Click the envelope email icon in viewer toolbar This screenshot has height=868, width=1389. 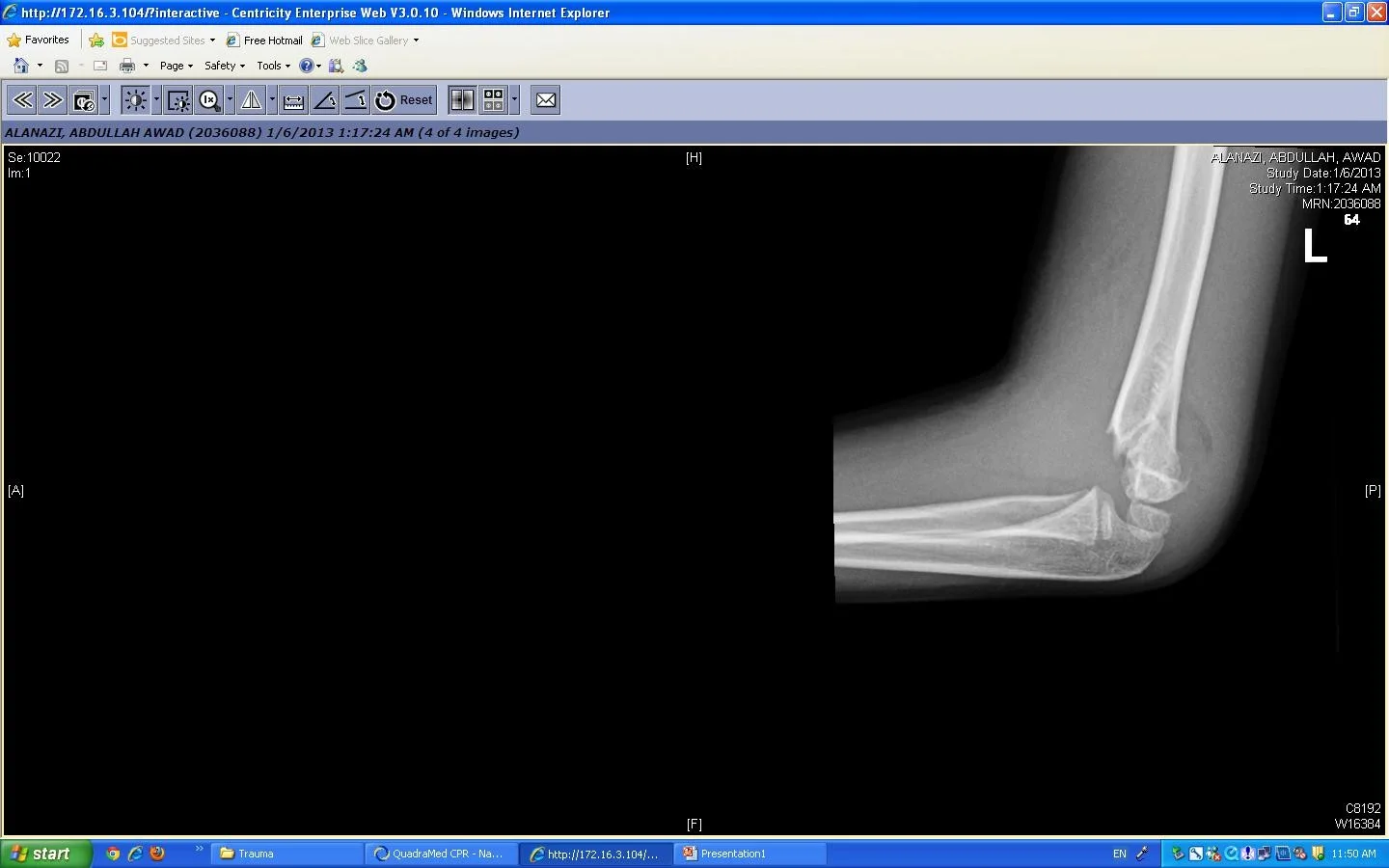546,100
